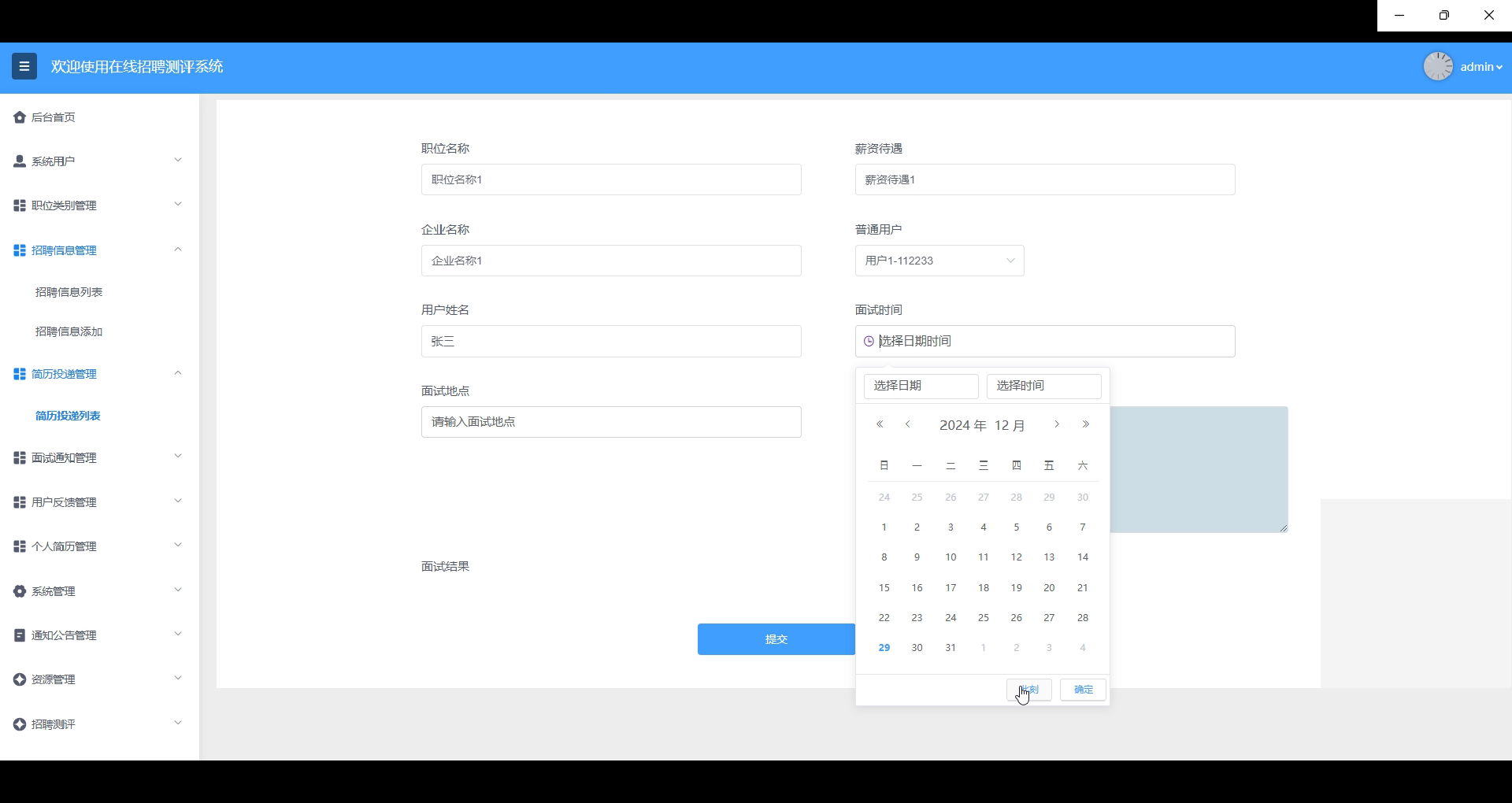The image size is (1512, 803).
Task: Click the 确定 button in date picker
Action: click(x=1083, y=690)
